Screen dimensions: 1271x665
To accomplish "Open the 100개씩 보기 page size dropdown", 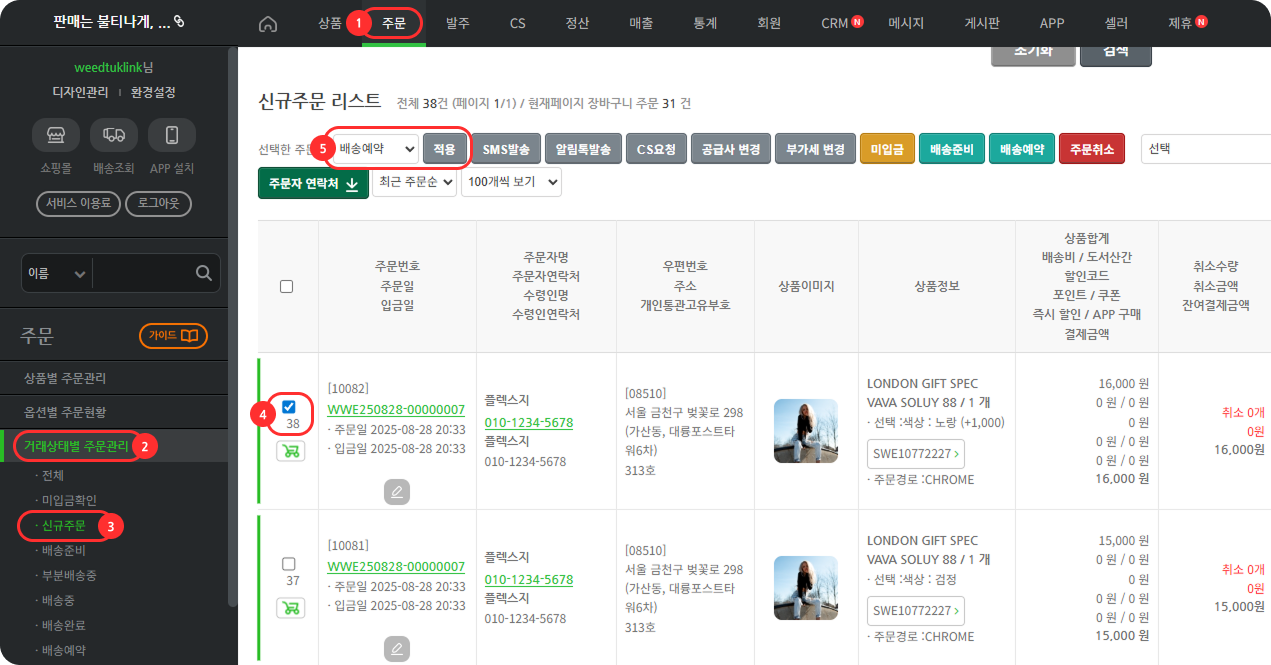I will click(x=511, y=182).
